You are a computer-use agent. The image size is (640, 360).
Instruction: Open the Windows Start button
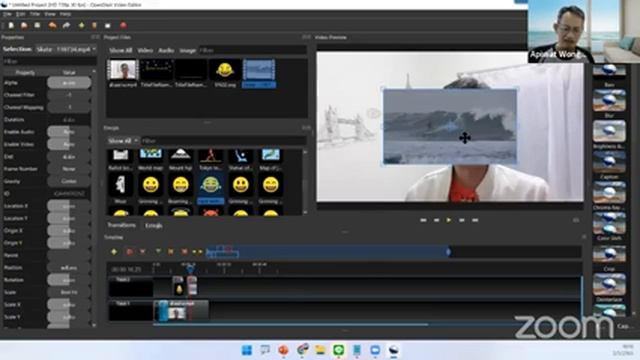247,350
